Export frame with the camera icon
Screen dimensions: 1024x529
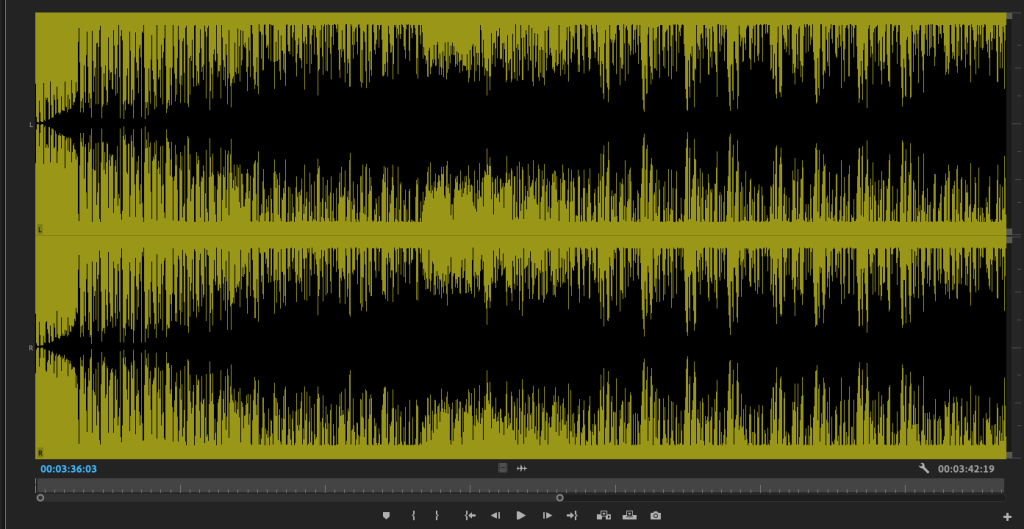[656, 515]
